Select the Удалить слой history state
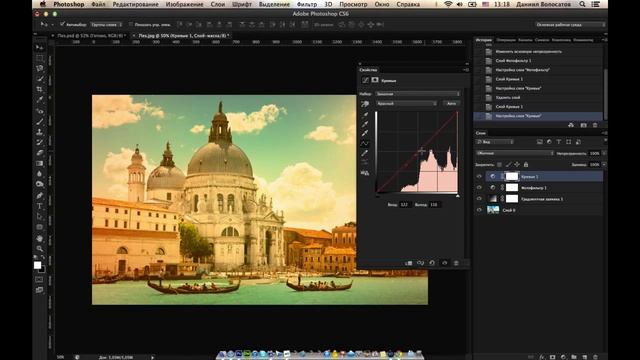 point(538,98)
